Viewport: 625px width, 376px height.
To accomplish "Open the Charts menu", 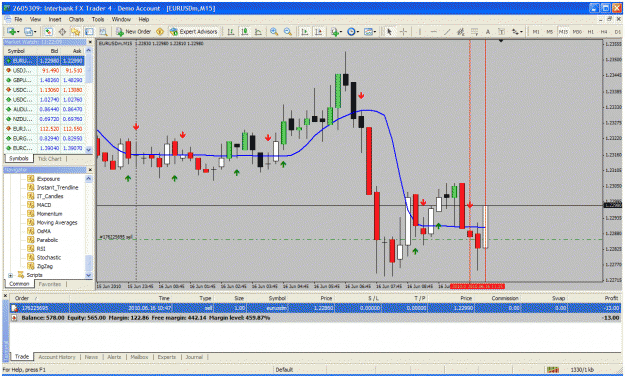I will [x=76, y=19].
